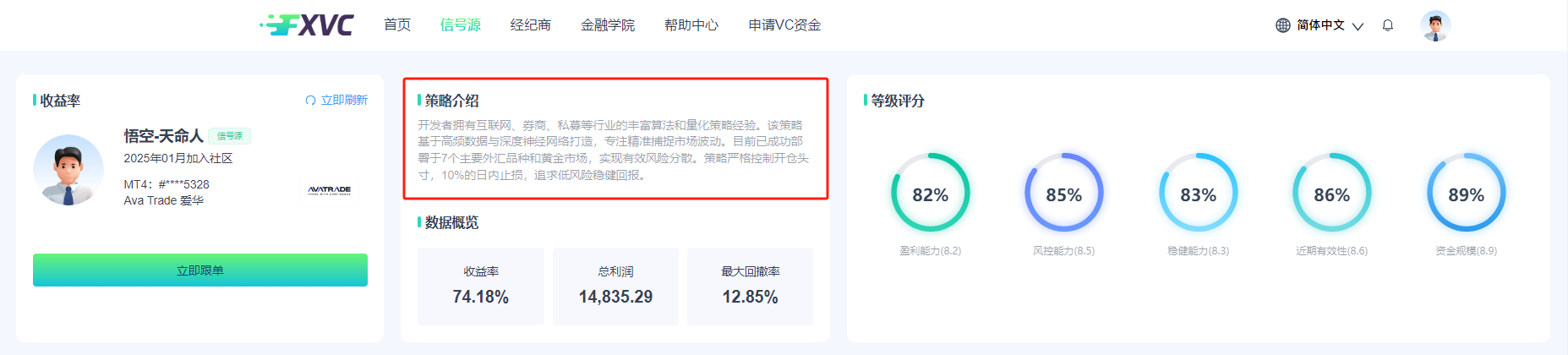
Task: Open the user avatar in header
Action: tap(1435, 25)
